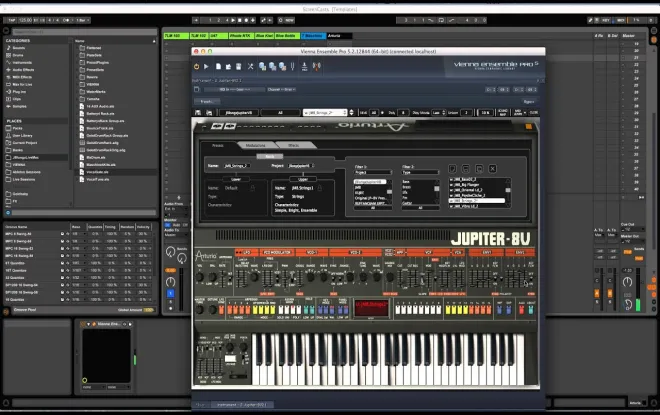Select the Drums category in Ableton browser
Image resolution: width=660 pixels, height=415 pixels.
click(x=18, y=55)
